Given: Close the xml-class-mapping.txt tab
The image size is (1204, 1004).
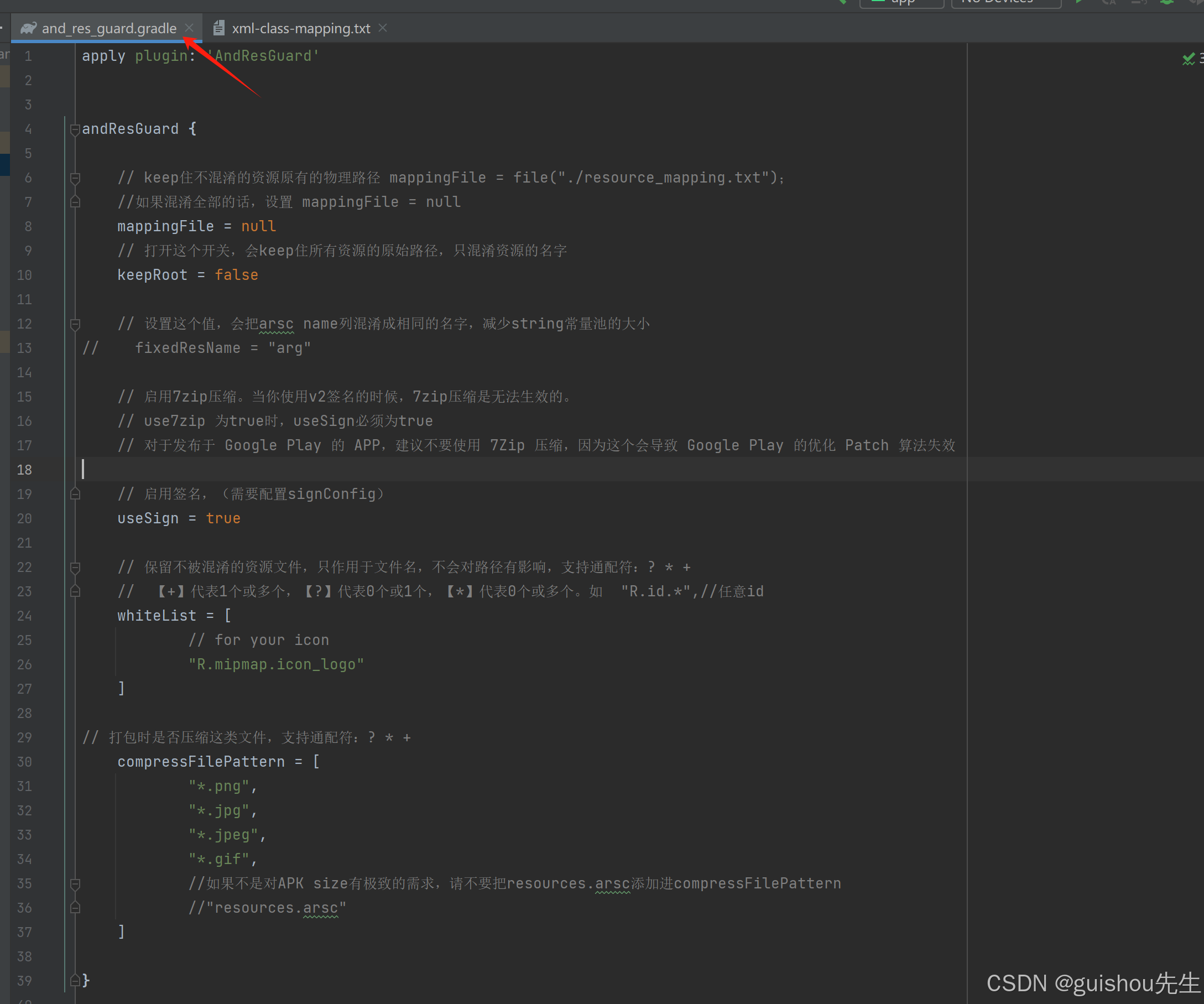Looking at the screenshot, I should pyautogui.click(x=383, y=28).
